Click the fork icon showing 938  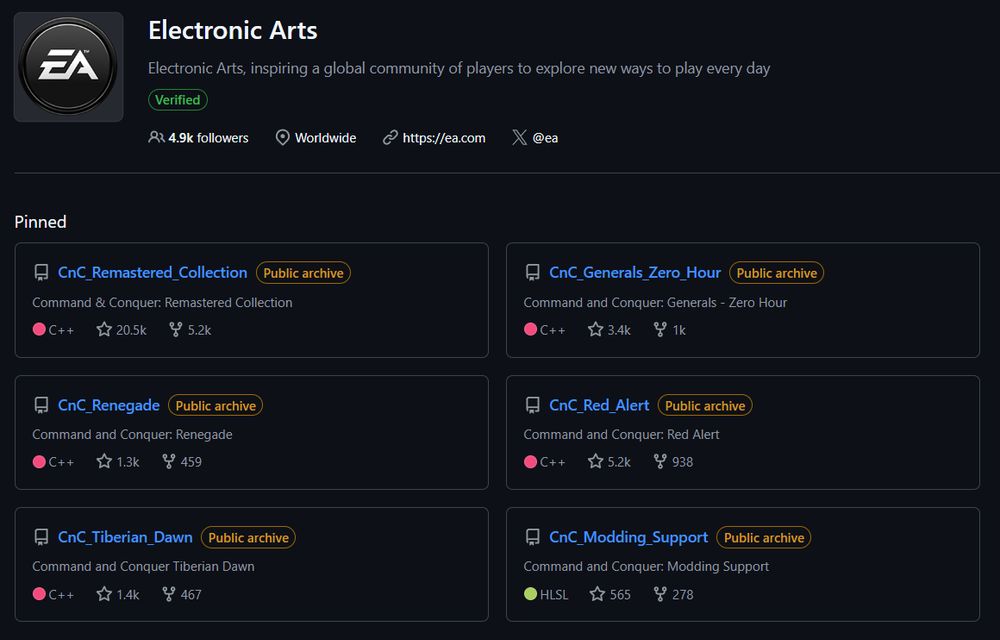point(660,462)
